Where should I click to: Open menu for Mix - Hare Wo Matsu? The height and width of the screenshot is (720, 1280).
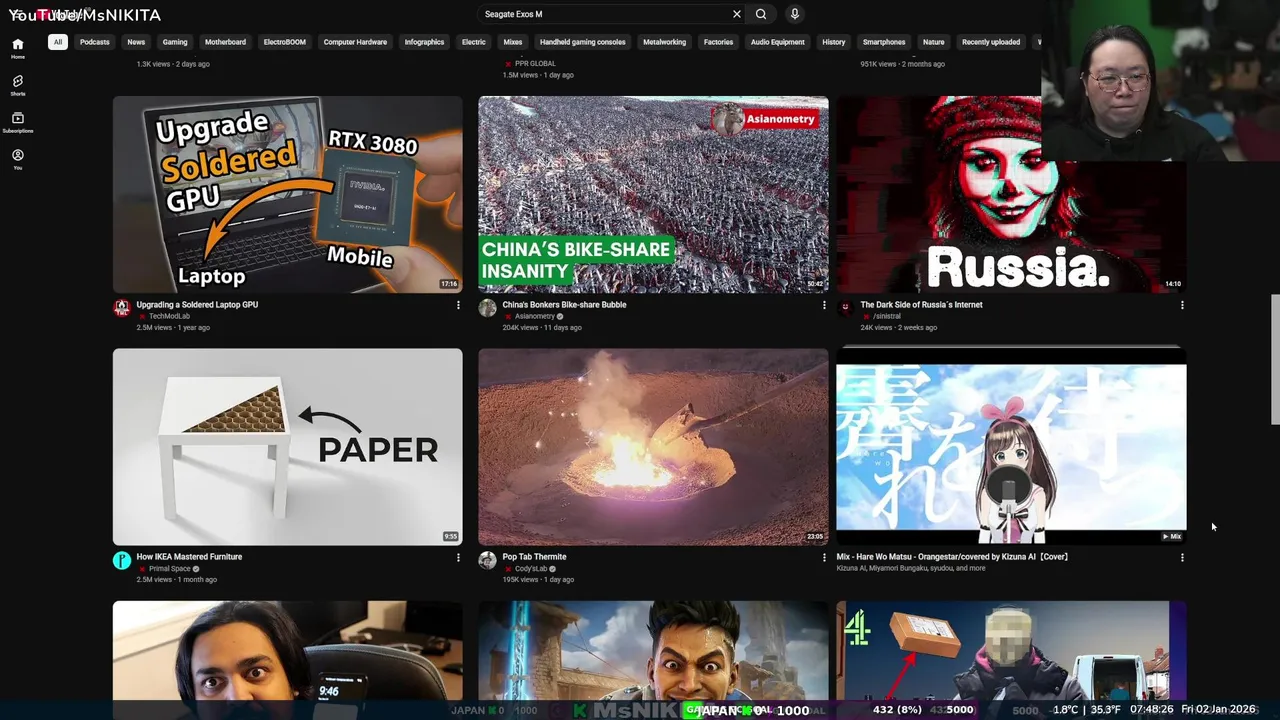[x=1182, y=557]
